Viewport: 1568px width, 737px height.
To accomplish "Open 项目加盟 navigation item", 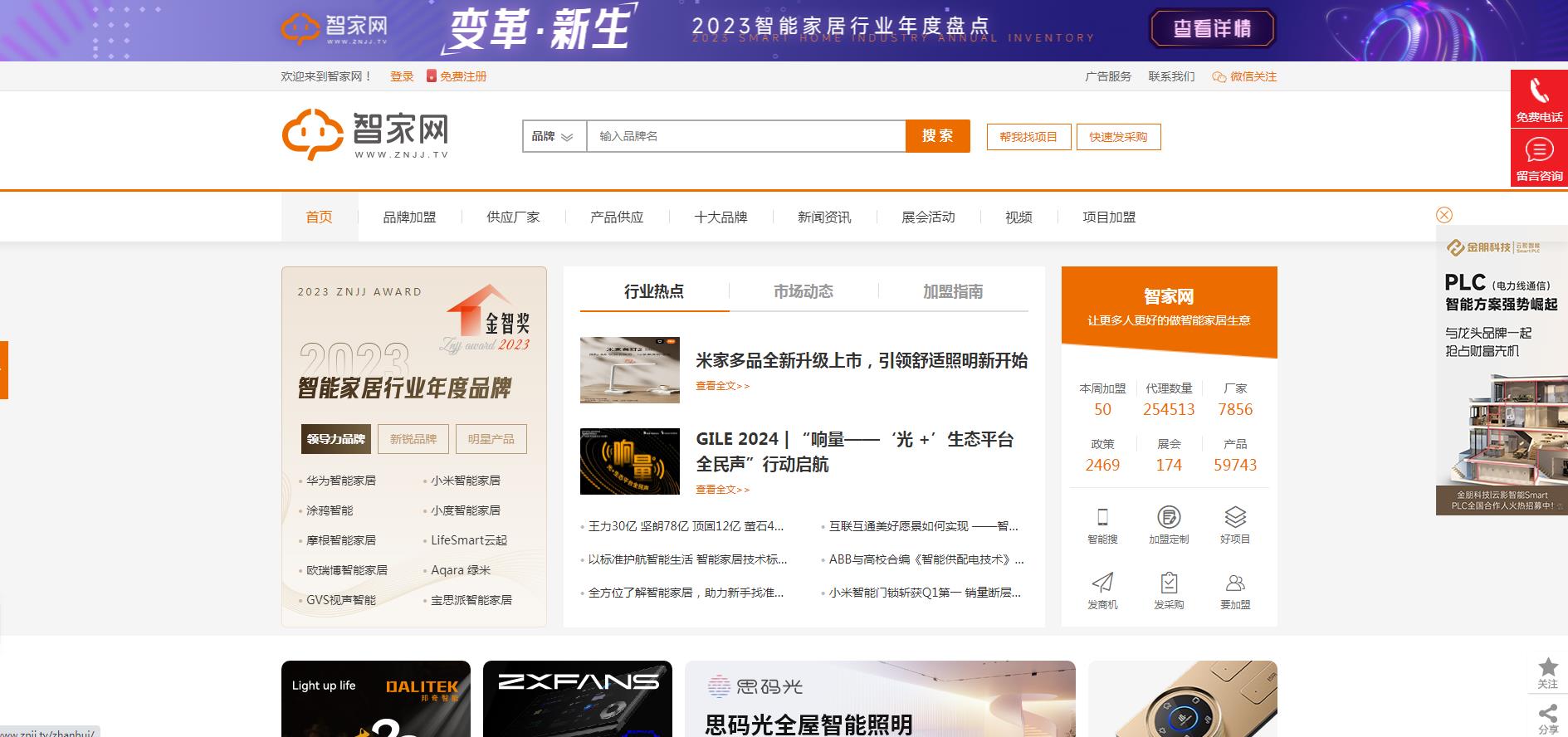I will [1109, 217].
